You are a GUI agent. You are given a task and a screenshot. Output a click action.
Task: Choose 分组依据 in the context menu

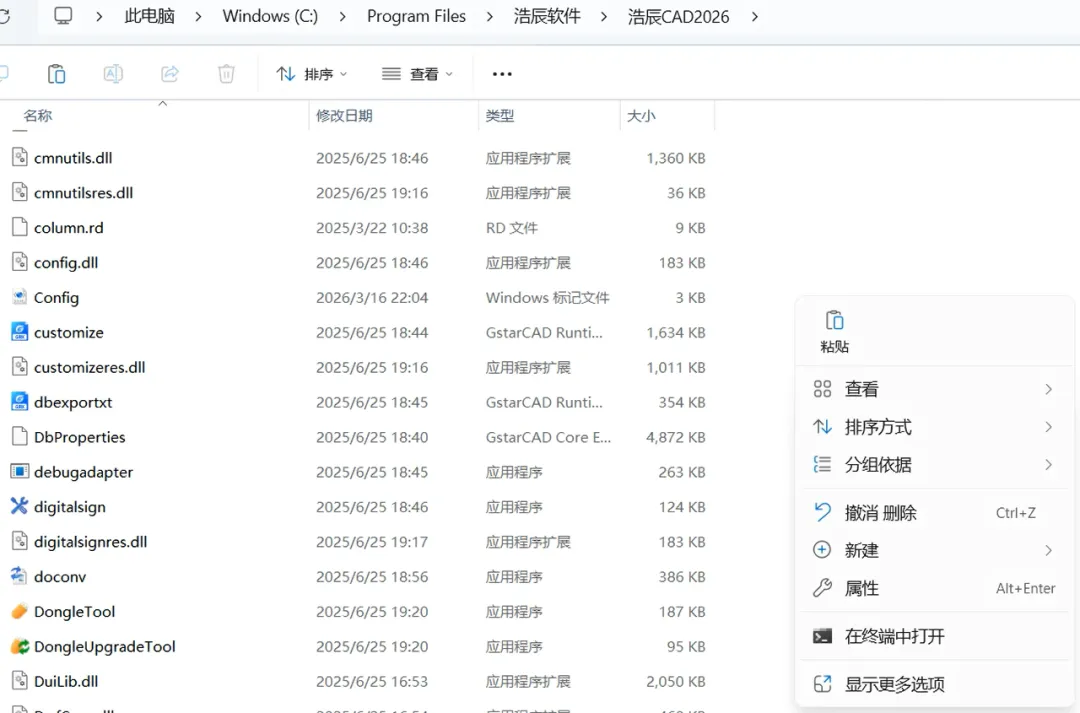coord(934,464)
